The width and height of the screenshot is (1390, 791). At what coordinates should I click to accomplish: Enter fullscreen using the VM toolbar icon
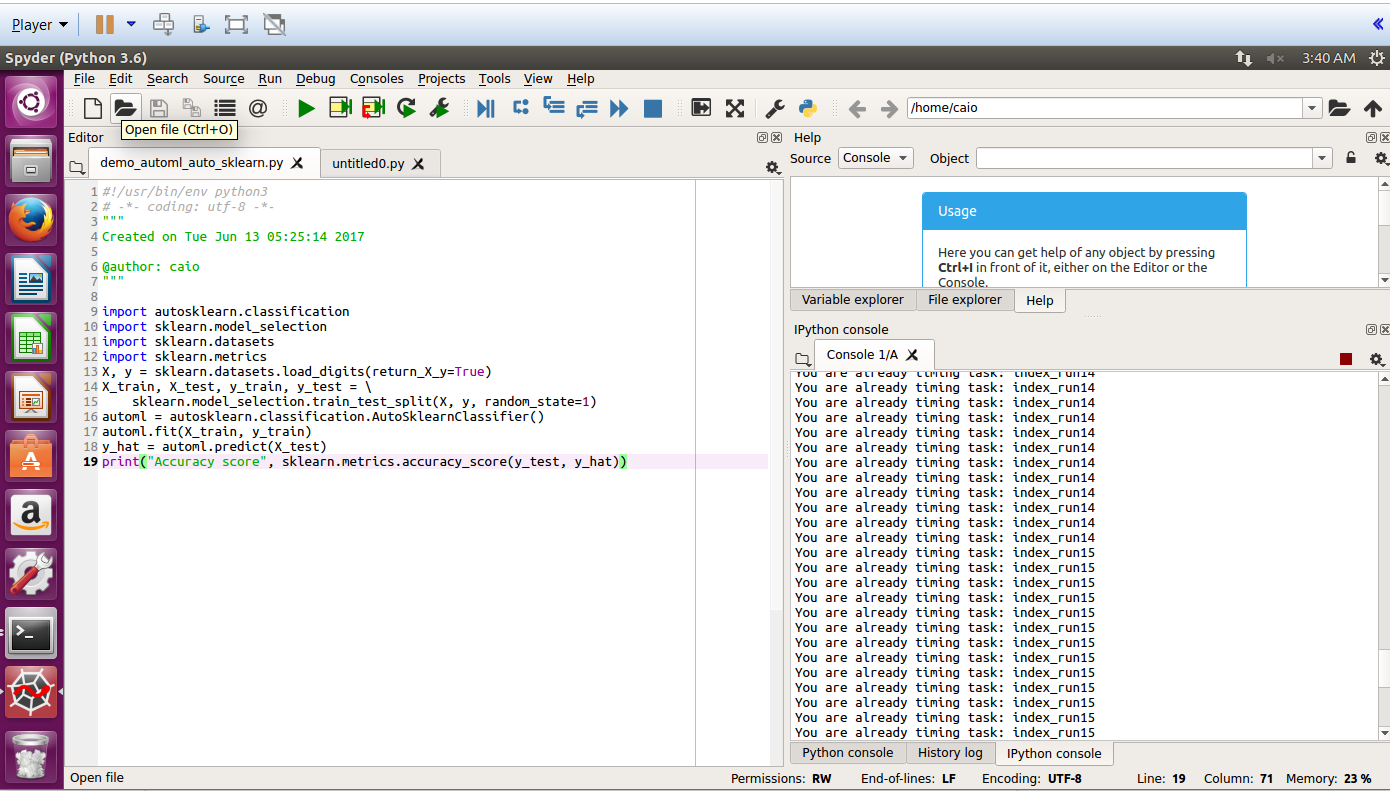pyautogui.click(x=236, y=23)
